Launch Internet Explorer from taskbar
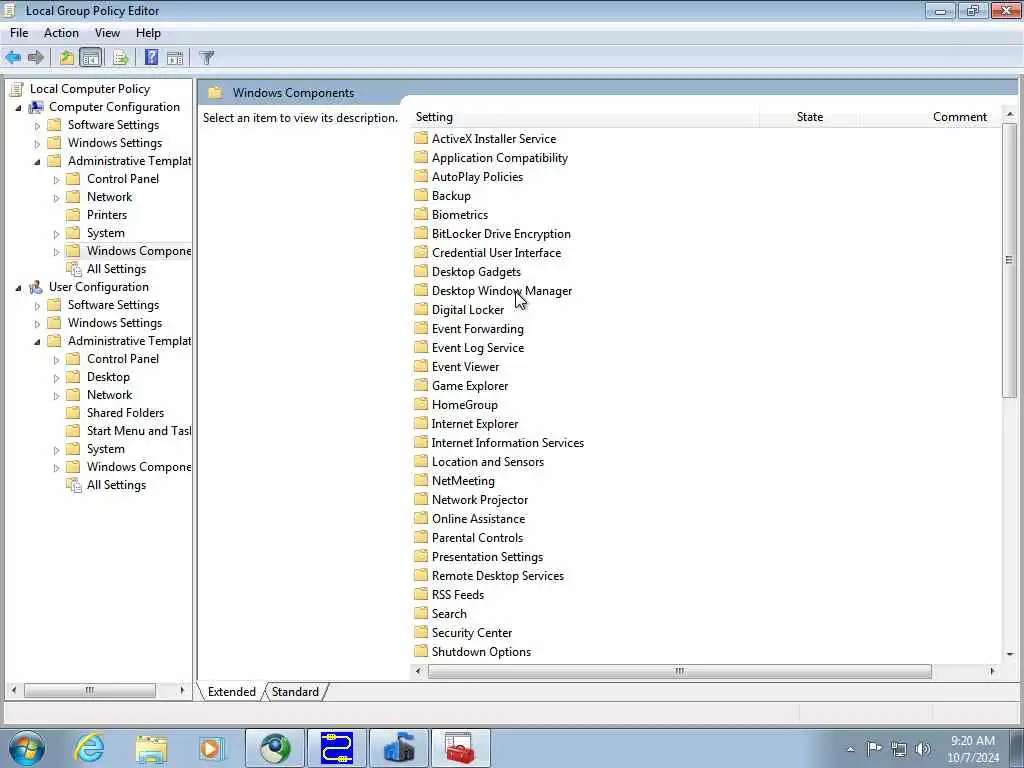 point(89,748)
